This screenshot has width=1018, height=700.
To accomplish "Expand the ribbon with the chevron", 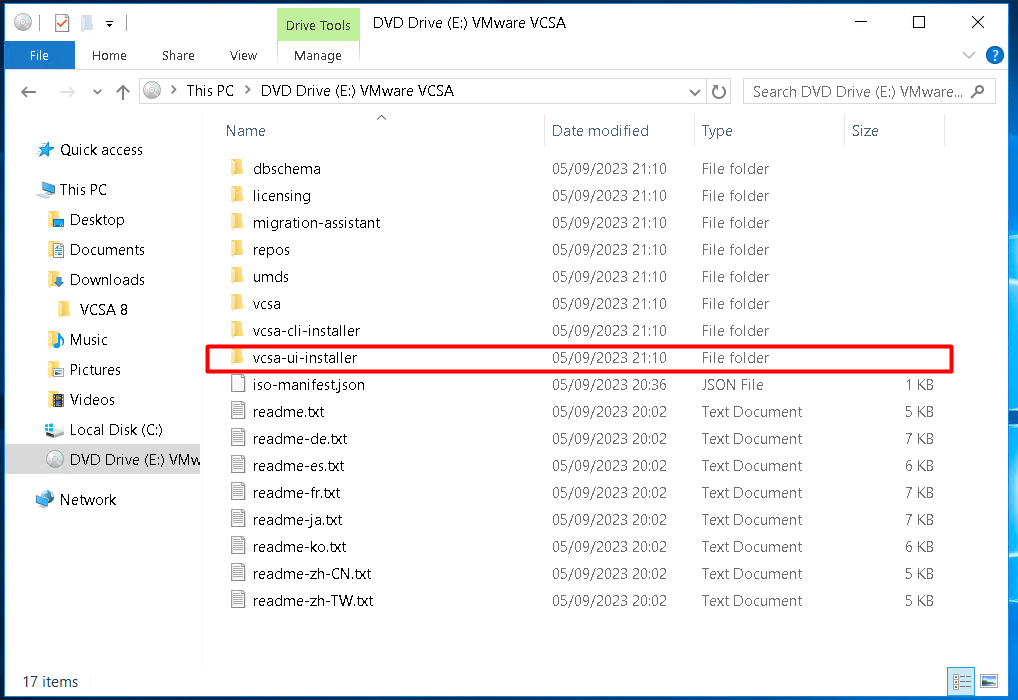I will pos(968,56).
